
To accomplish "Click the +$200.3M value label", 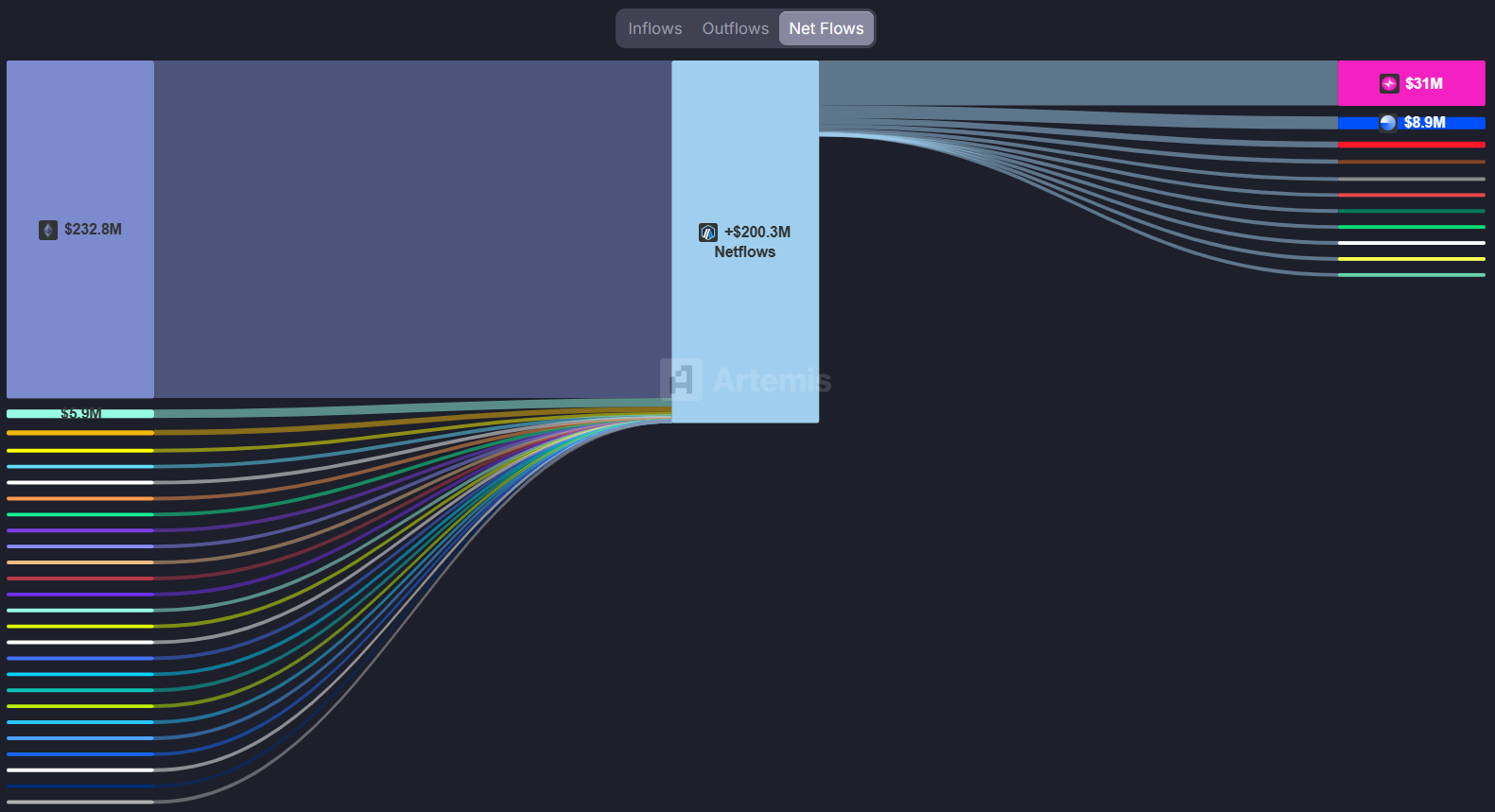I will pos(757,233).
